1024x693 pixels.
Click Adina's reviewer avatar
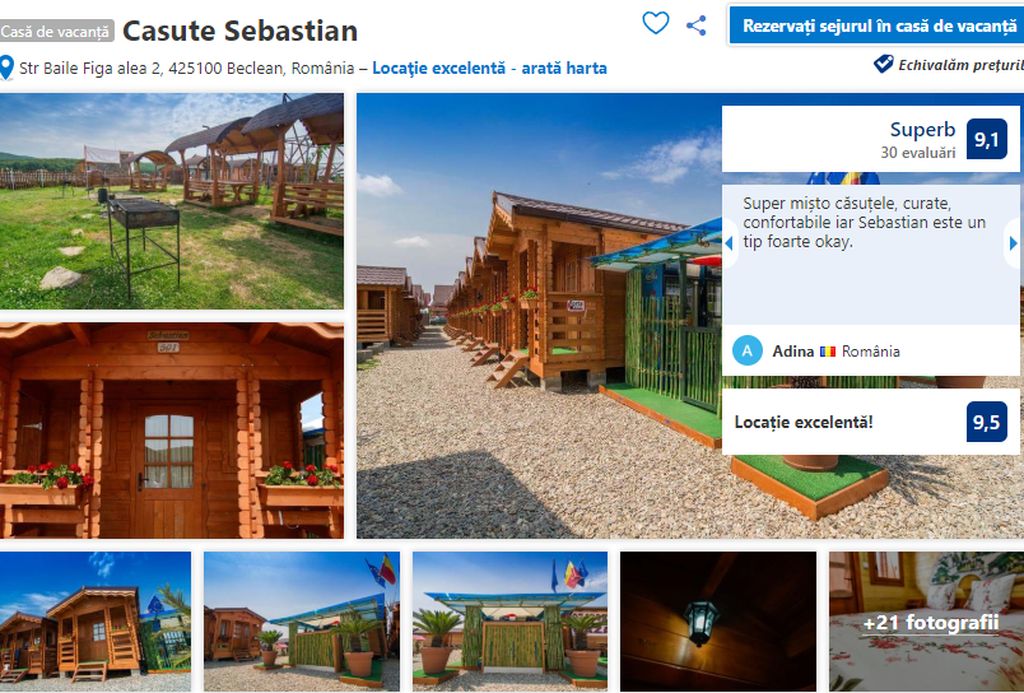(747, 351)
